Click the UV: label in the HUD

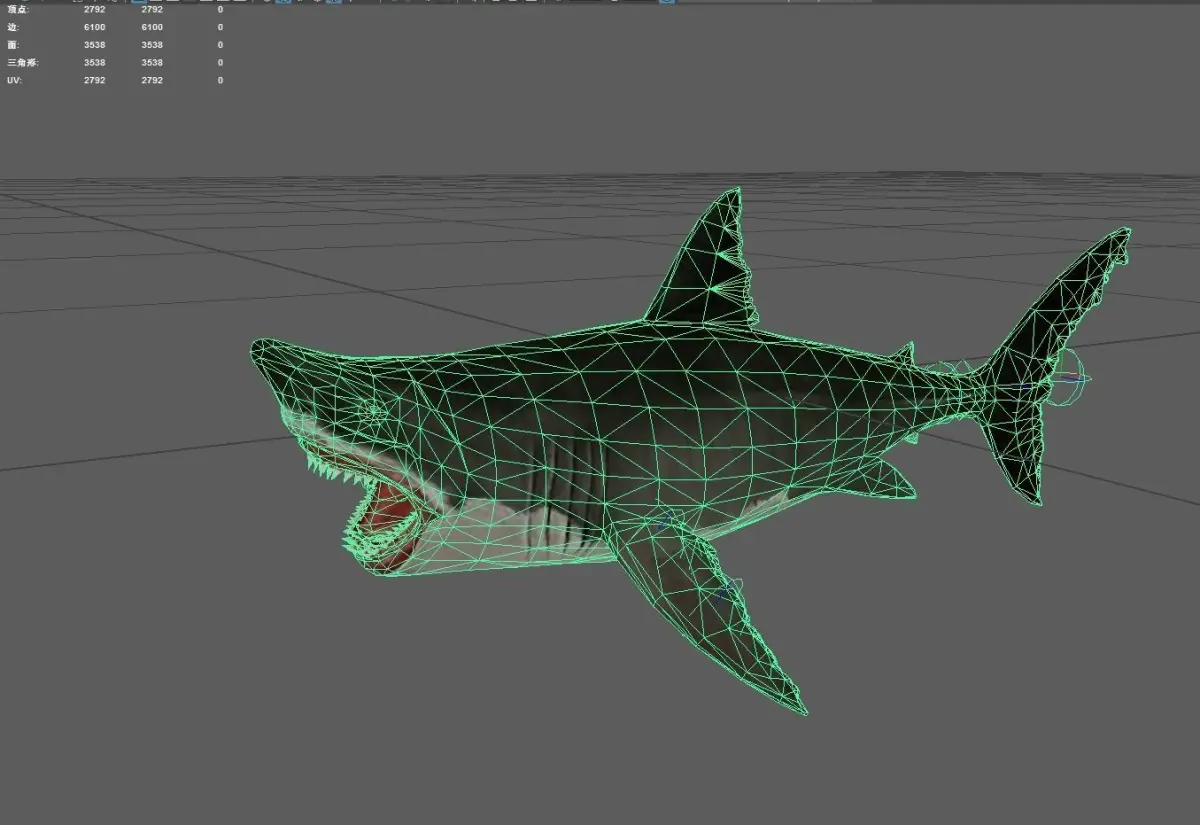pyautogui.click(x=14, y=80)
